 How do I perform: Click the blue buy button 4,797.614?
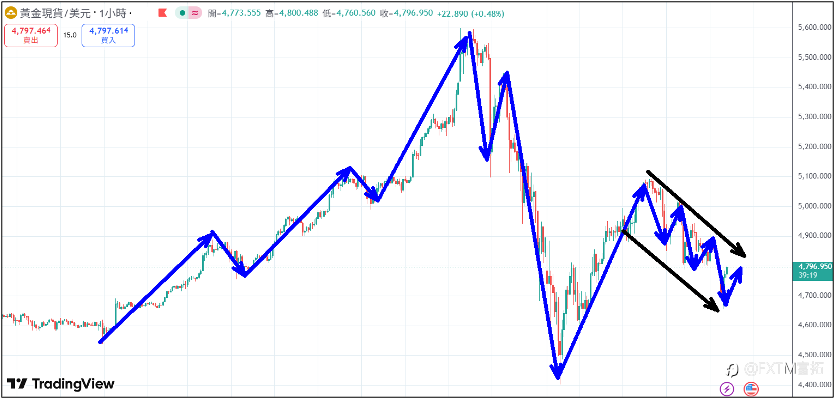[108, 36]
